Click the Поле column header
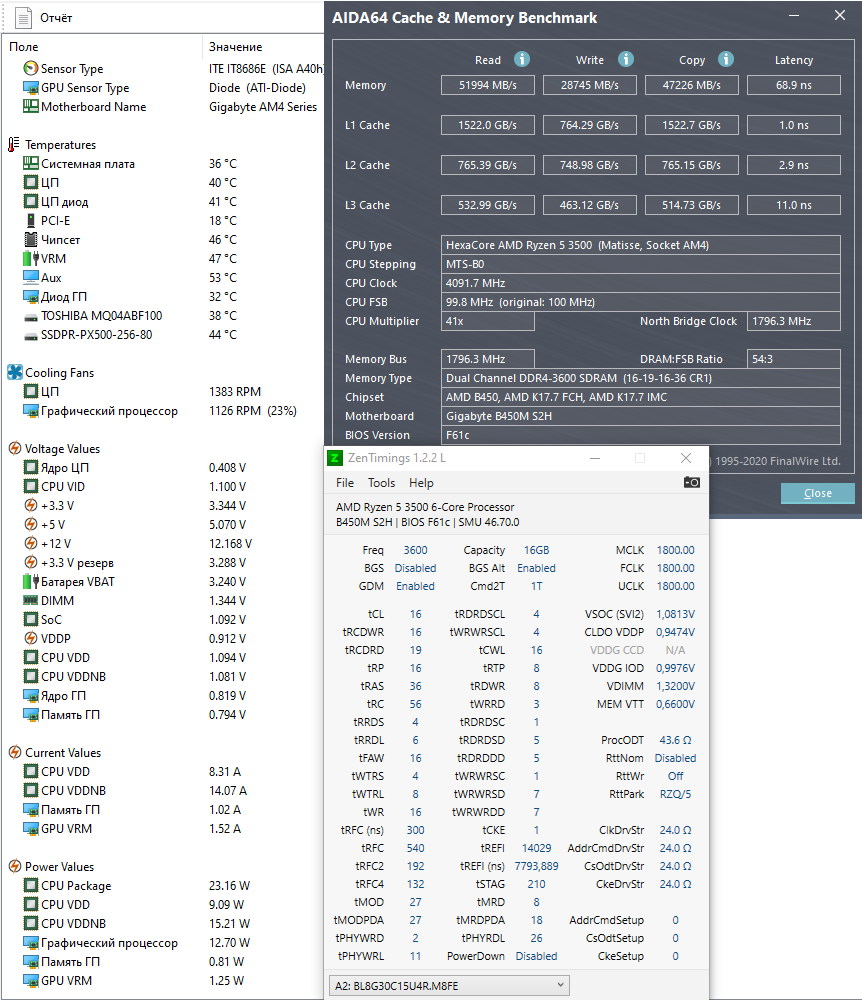The height and width of the screenshot is (1000, 862). [24, 47]
